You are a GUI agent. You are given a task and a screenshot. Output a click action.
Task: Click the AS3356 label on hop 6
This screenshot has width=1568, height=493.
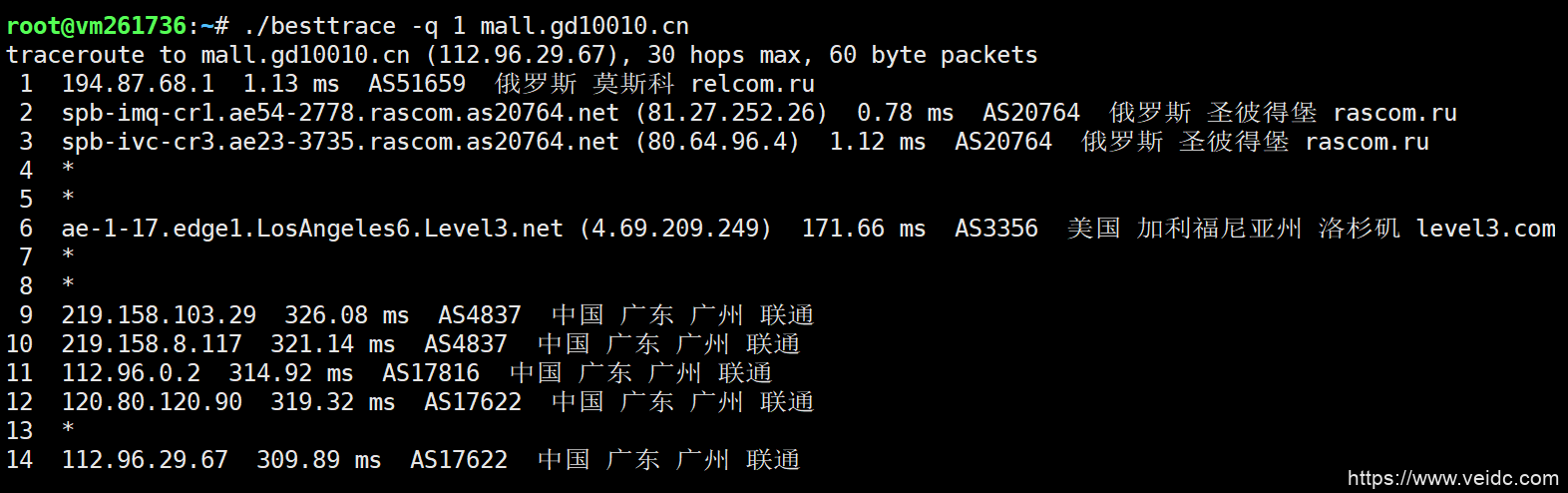[x=995, y=229]
